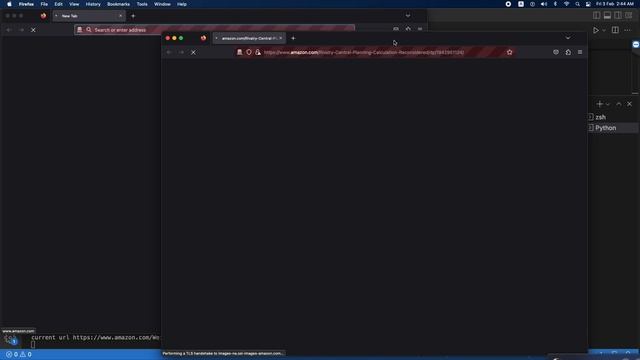Open the date and time in menu bar
640x360 pixels.
(x=615, y=4)
